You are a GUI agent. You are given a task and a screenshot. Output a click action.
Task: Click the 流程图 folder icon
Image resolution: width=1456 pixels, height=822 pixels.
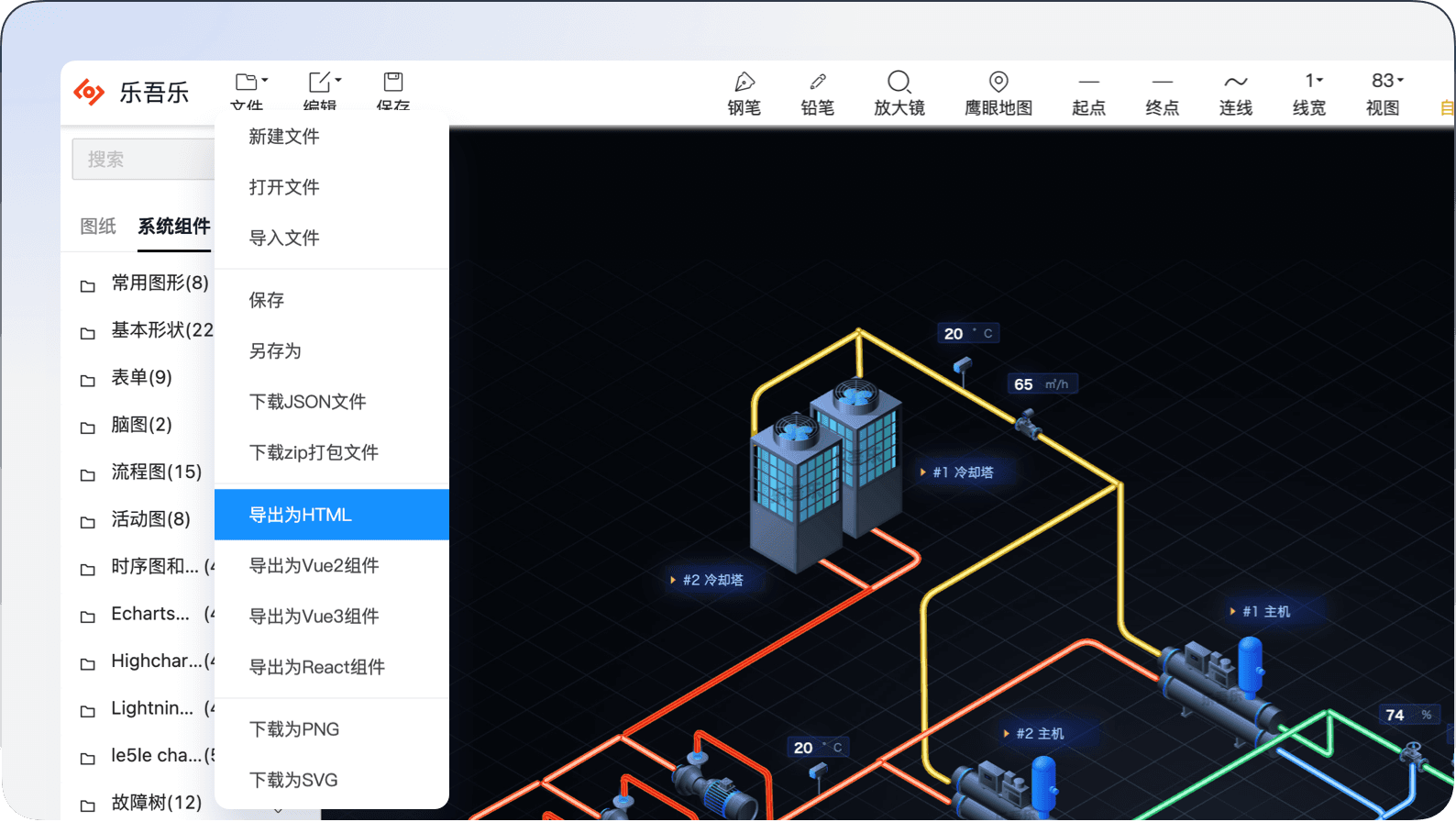pos(88,474)
